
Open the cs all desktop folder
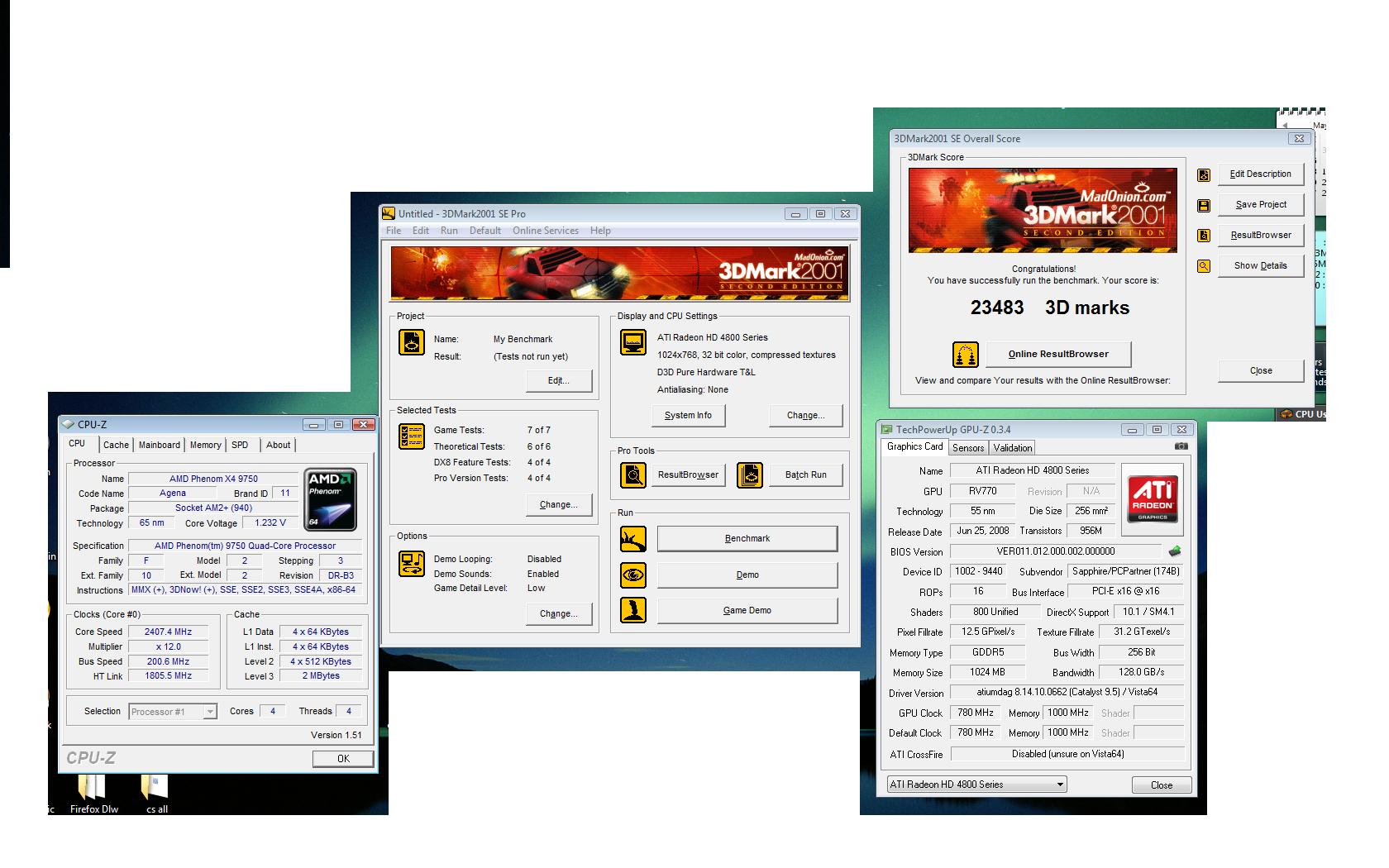155,794
